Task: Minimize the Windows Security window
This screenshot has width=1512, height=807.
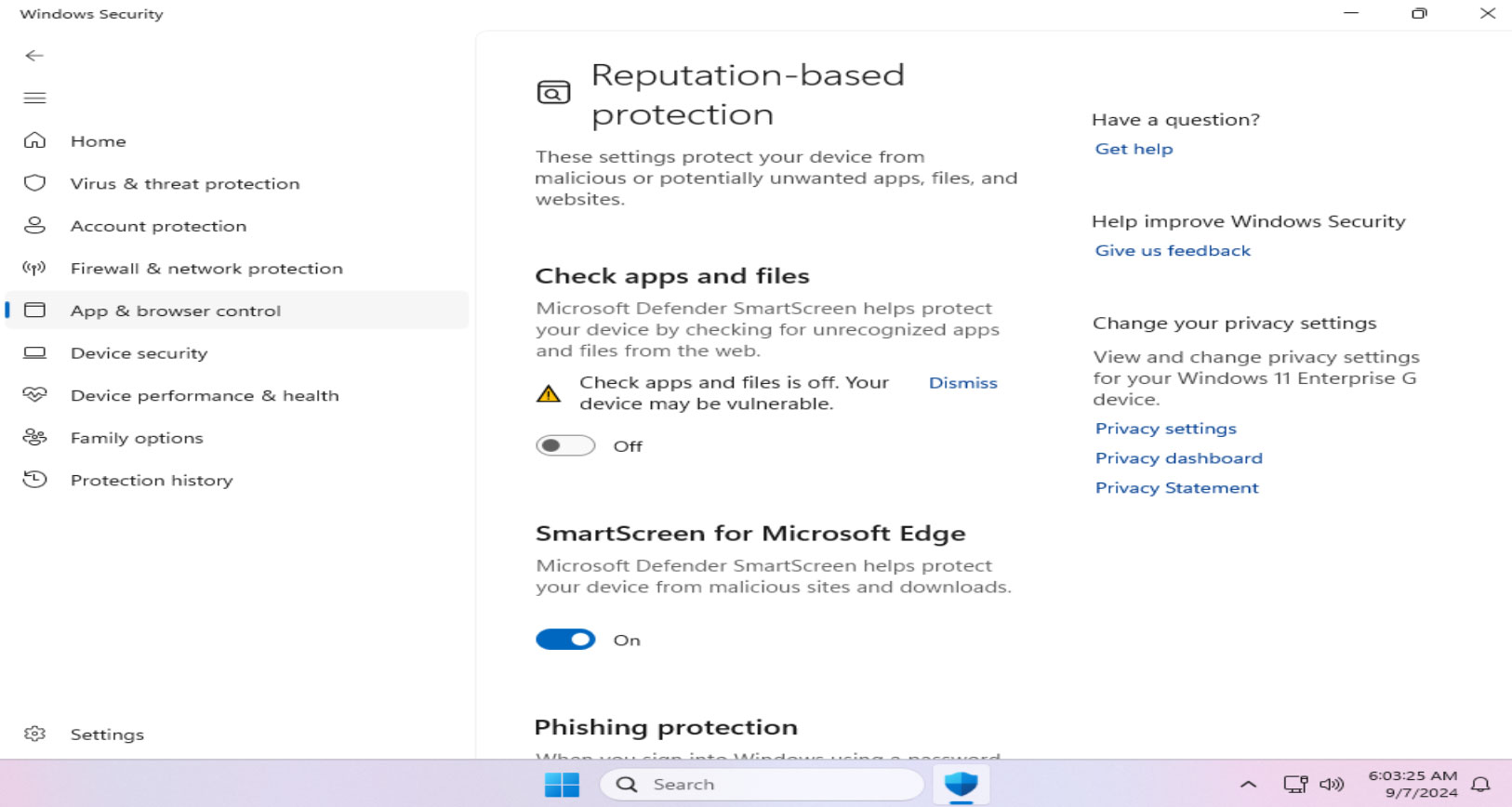Action: coord(1351,13)
